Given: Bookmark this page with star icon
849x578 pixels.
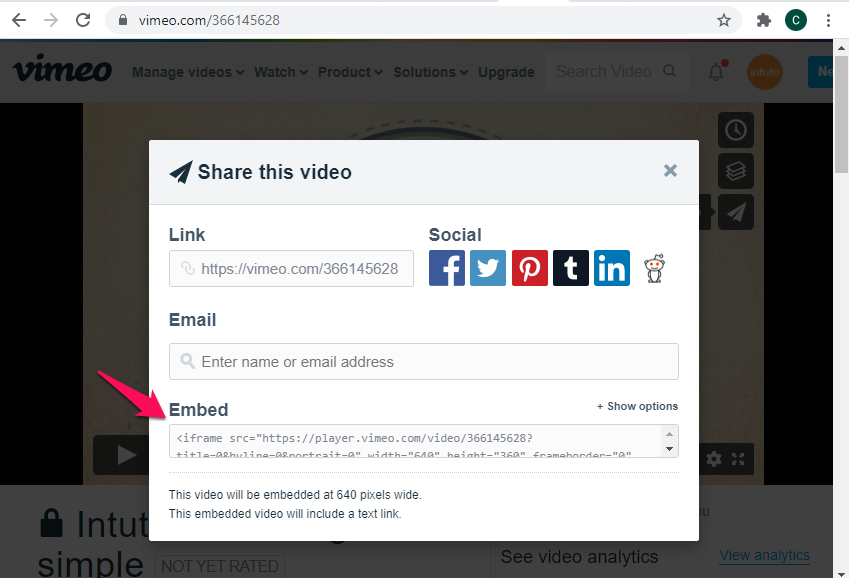Looking at the screenshot, I should point(724,20).
